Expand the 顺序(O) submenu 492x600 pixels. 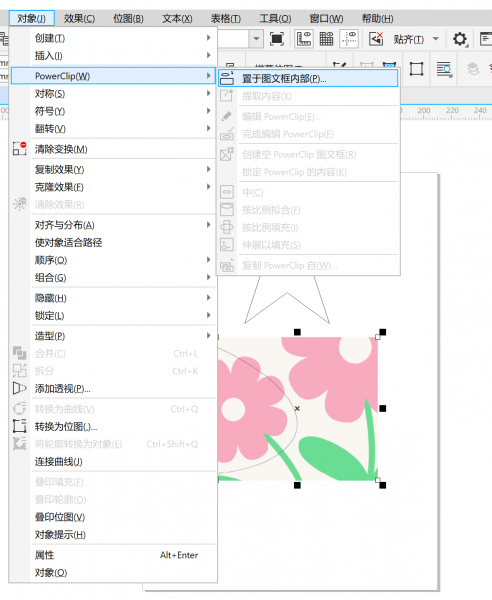tap(114, 260)
